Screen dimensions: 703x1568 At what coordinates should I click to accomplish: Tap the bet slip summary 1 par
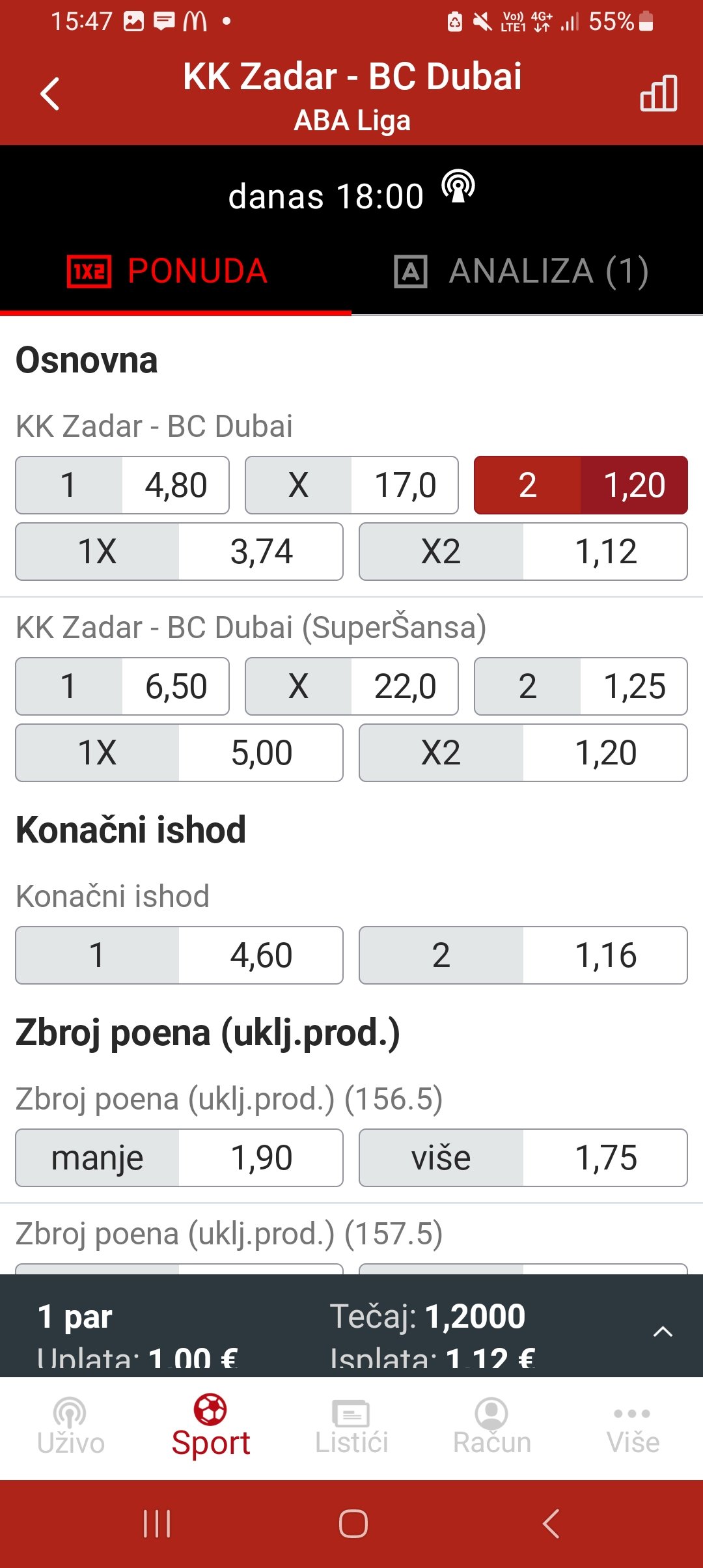[75, 1317]
